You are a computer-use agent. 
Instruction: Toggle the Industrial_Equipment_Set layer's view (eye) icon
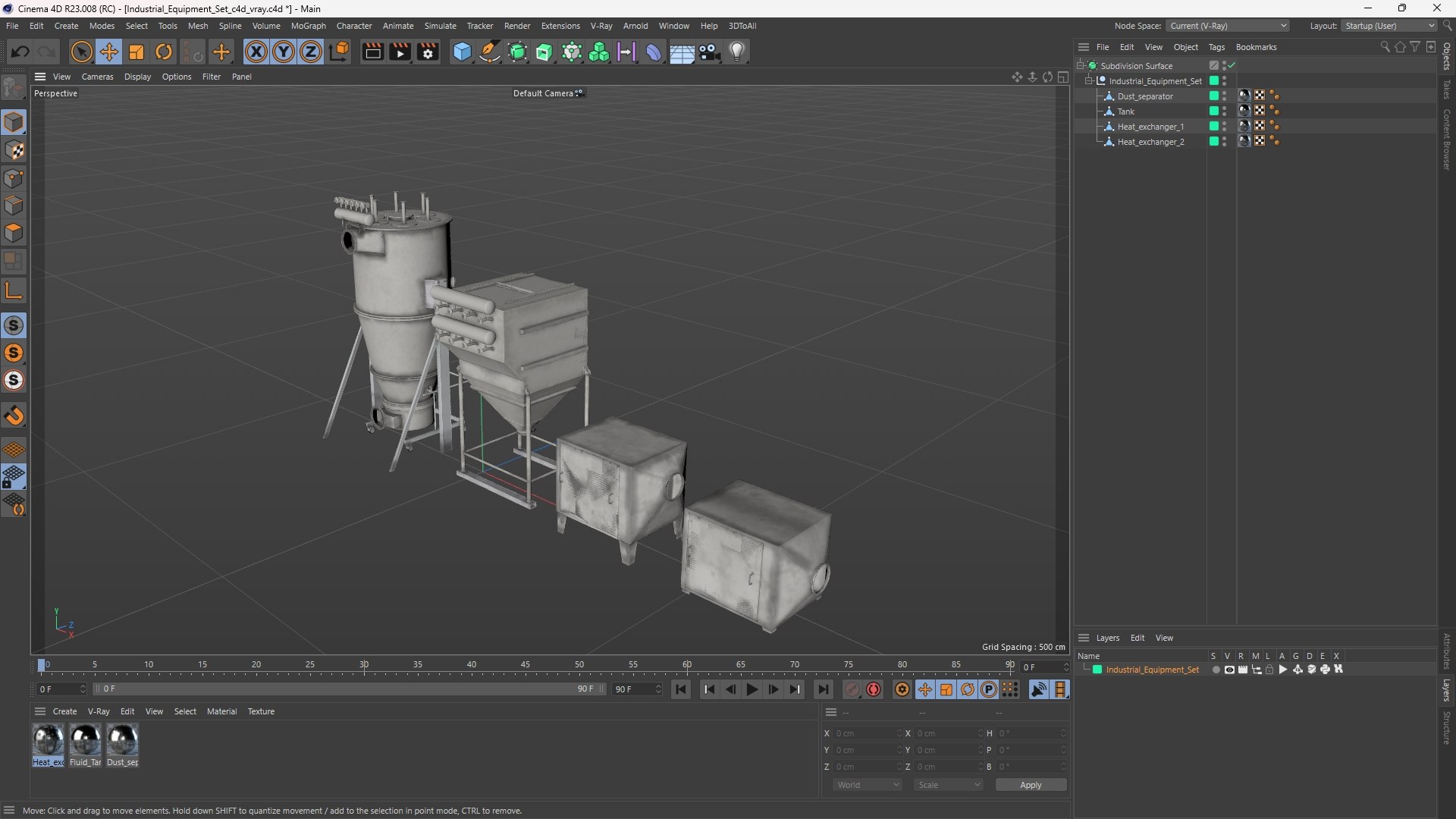click(x=1229, y=670)
